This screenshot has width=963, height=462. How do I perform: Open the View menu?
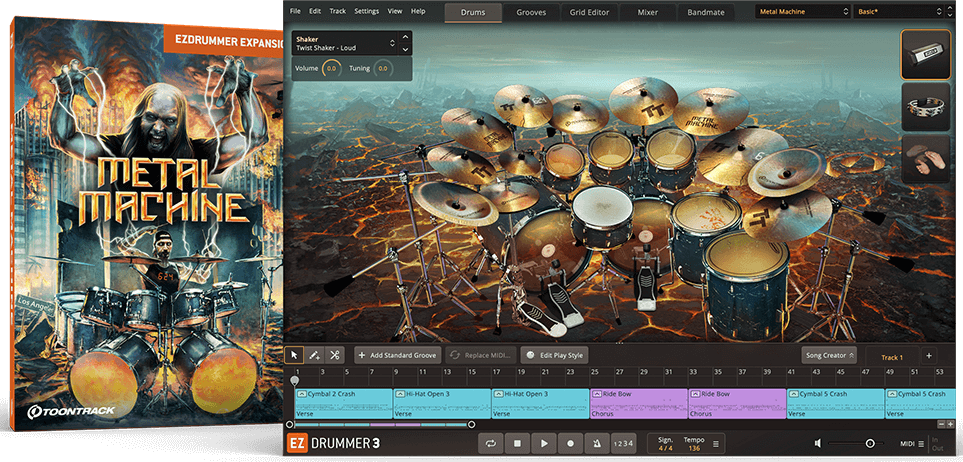tap(395, 12)
